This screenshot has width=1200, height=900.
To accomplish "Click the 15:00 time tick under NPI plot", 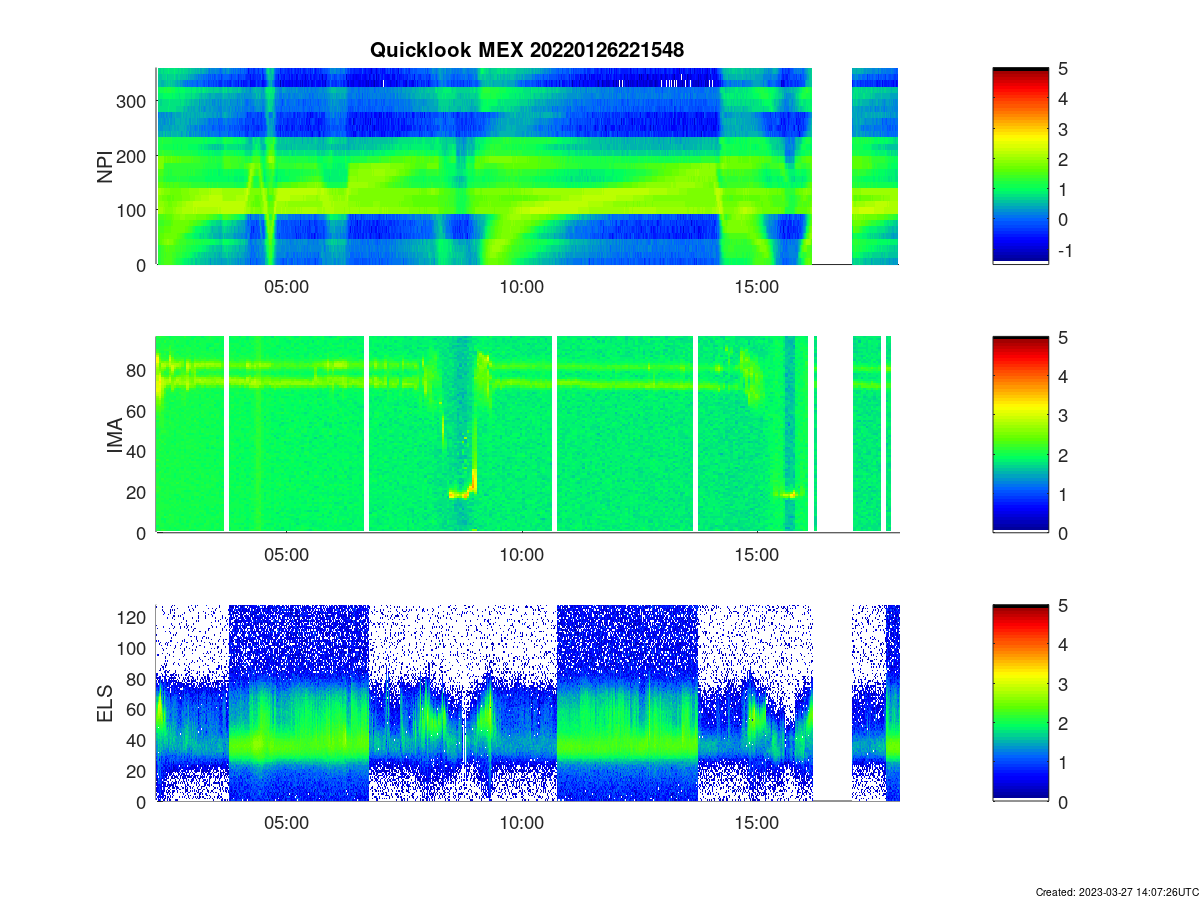I will pyautogui.click(x=757, y=286).
